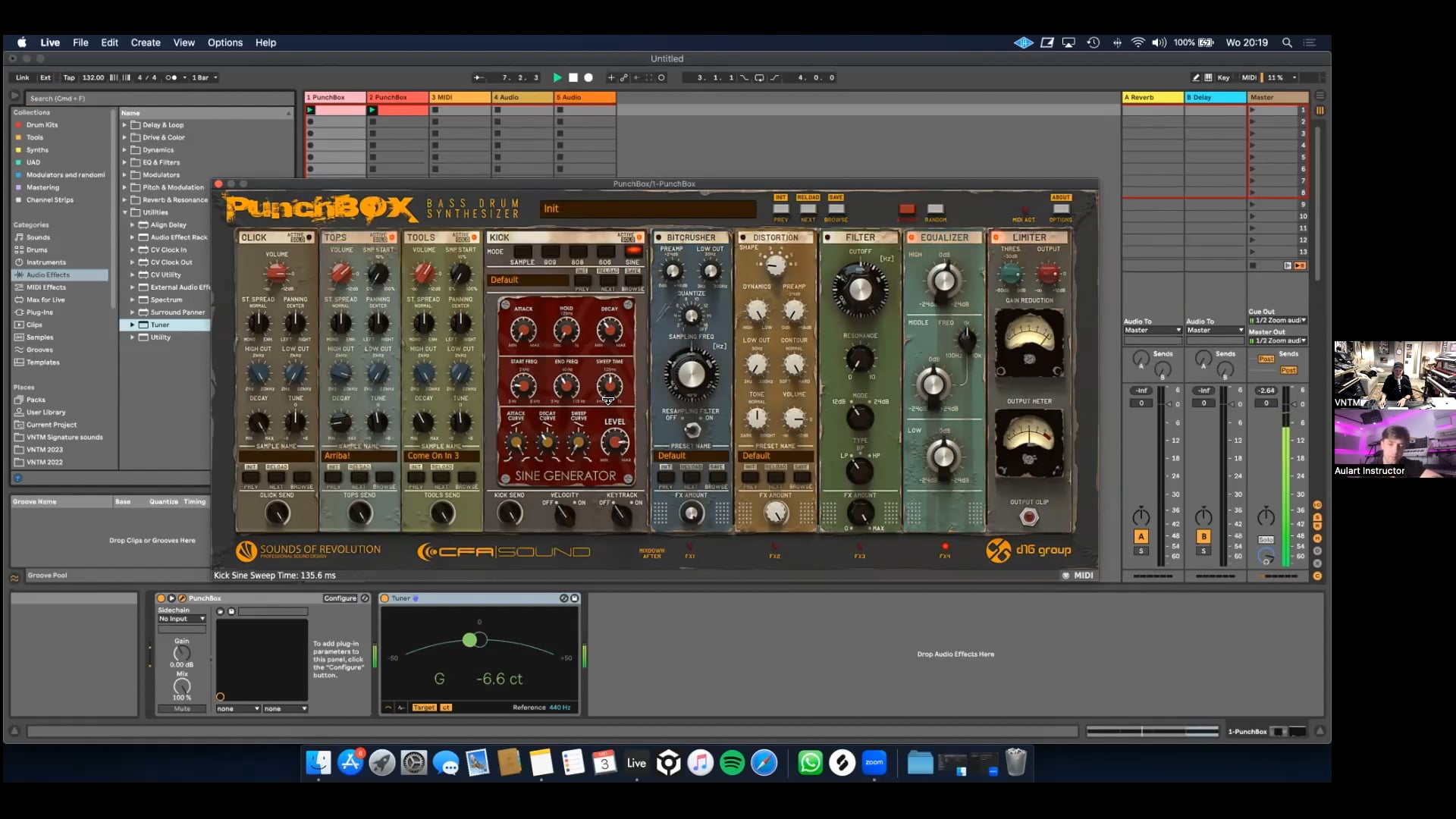Toggle Return A track activator
Image resolution: width=1456 pixels, height=819 pixels.
coord(1141,536)
